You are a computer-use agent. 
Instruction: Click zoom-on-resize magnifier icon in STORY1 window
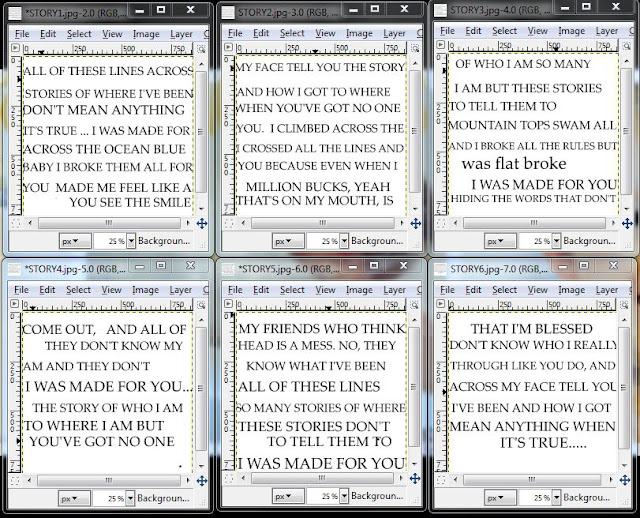click(201, 49)
